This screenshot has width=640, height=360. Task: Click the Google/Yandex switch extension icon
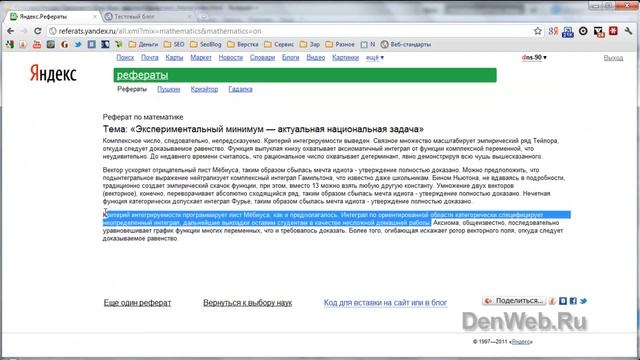click(553, 31)
